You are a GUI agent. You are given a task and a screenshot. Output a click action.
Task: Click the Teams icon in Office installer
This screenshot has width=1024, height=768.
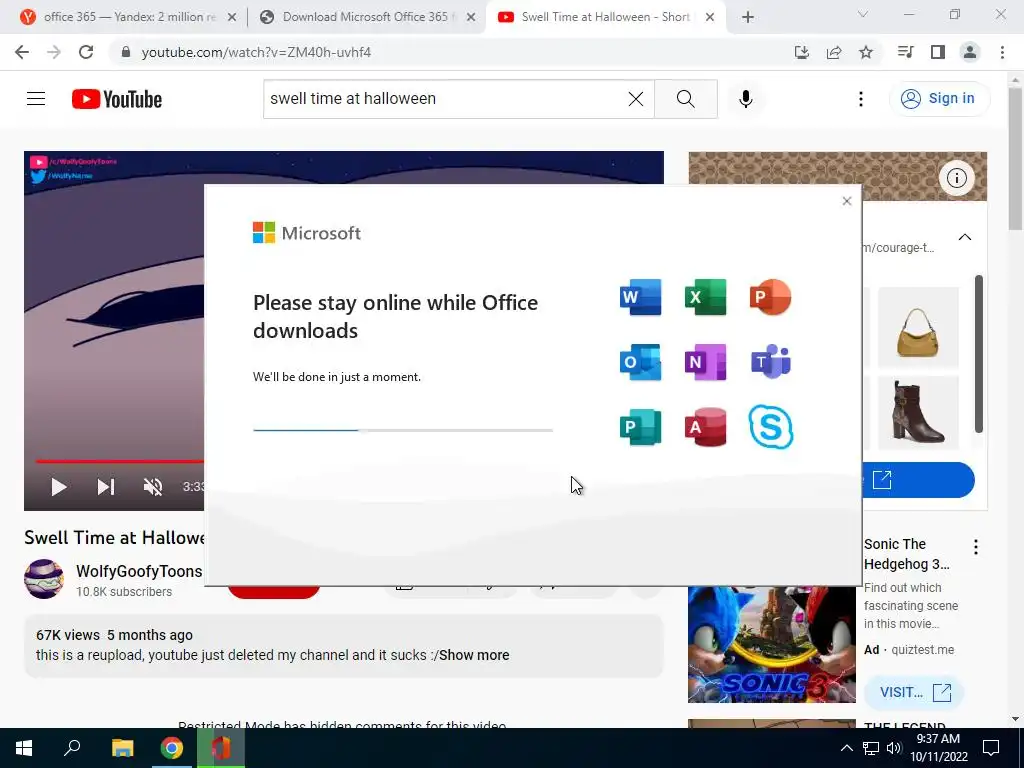[x=771, y=362]
